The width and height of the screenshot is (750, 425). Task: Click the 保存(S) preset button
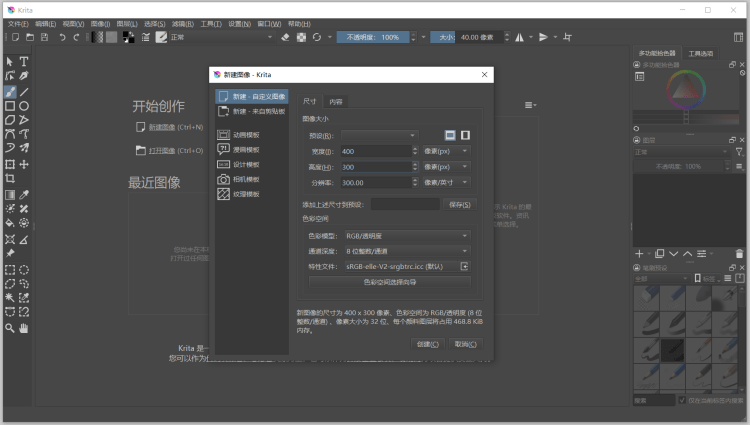[460, 205]
